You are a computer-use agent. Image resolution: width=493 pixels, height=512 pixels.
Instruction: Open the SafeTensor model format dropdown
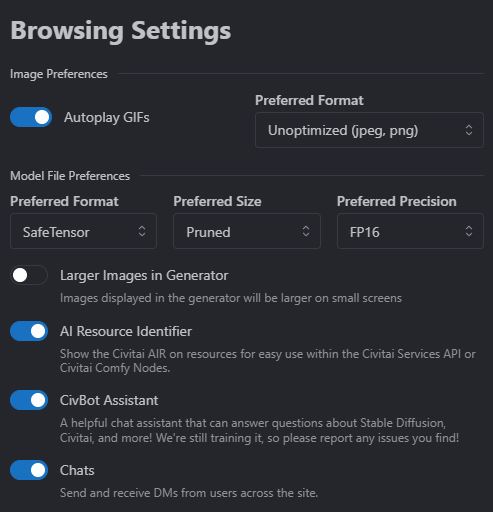coord(83,231)
